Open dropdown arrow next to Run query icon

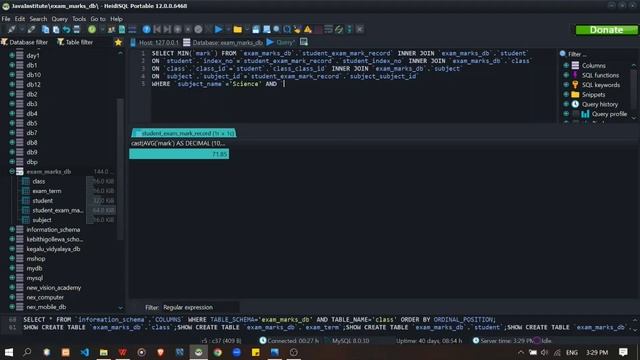[x=228, y=29]
